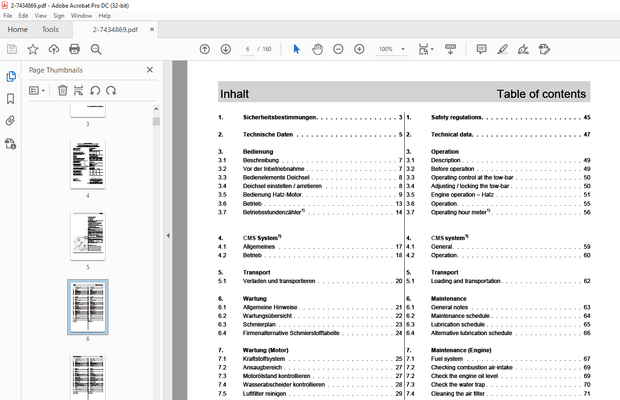Click the upload to cloud icon
The image size is (620, 400).
tap(54, 49)
